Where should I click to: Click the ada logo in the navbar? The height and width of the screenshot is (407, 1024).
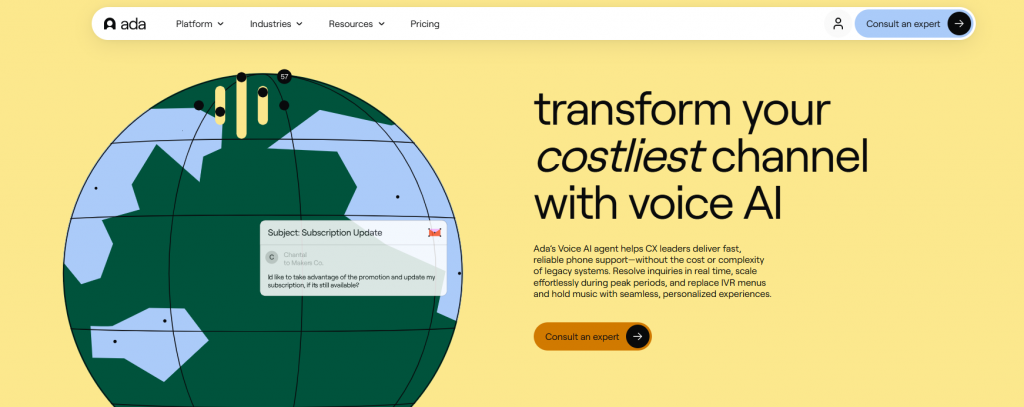(x=125, y=24)
